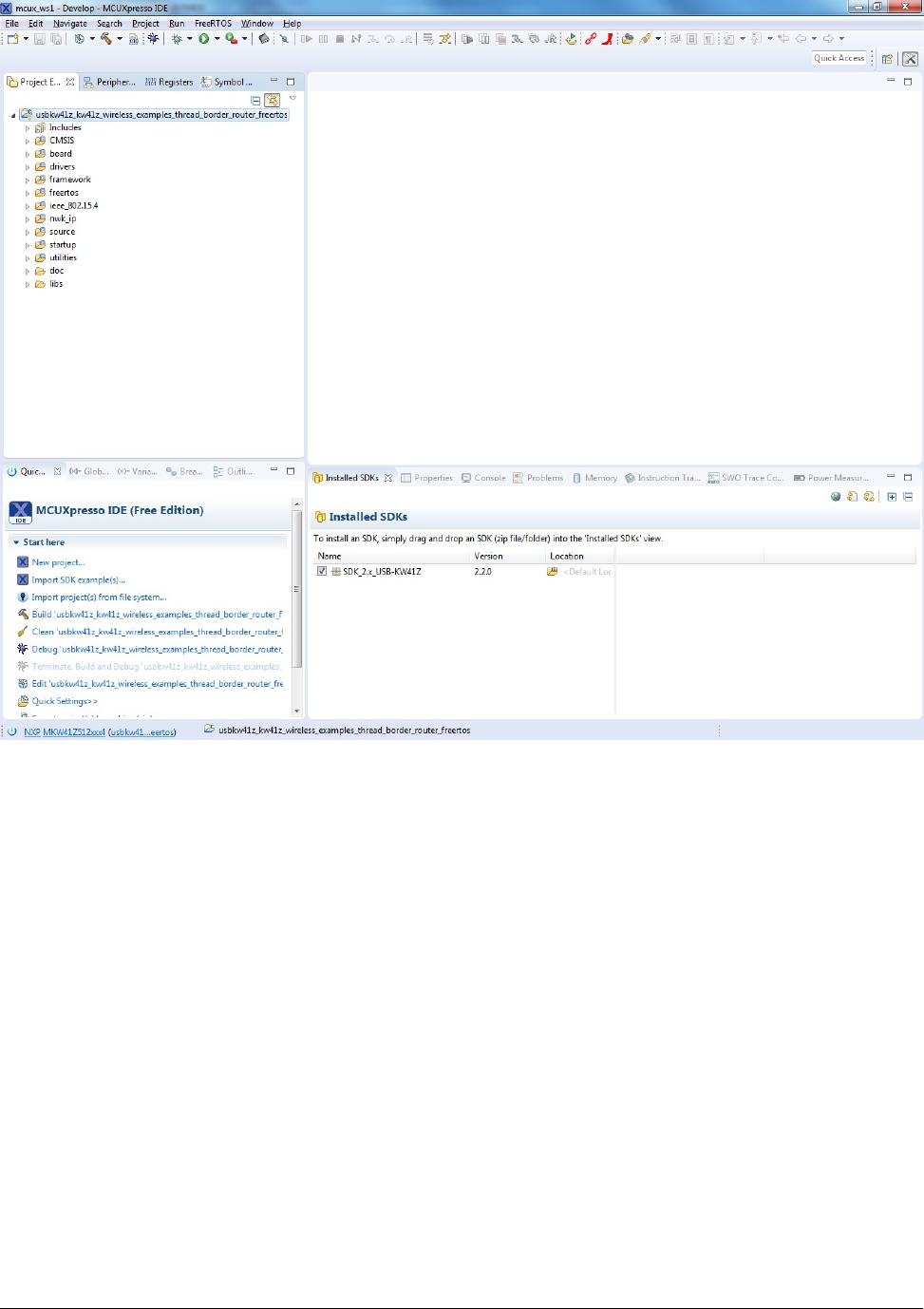Click the Back navigation arrow in toolbar

pos(801,39)
